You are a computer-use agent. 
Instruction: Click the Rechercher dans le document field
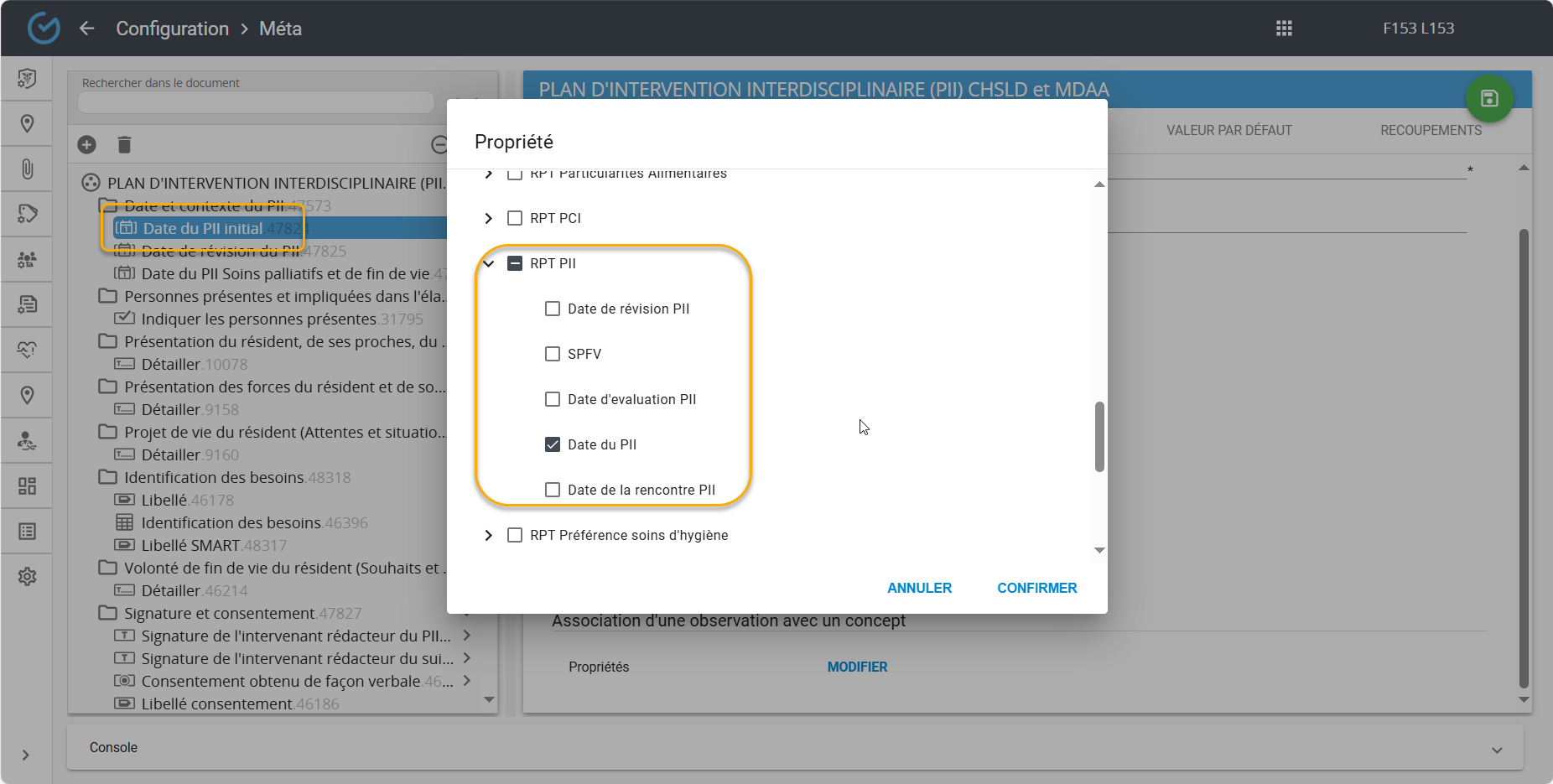pos(256,102)
